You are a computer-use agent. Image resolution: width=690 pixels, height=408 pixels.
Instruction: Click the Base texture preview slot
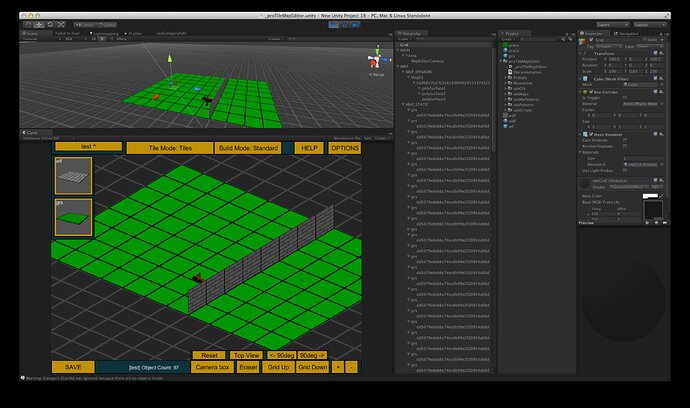(653, 210)
